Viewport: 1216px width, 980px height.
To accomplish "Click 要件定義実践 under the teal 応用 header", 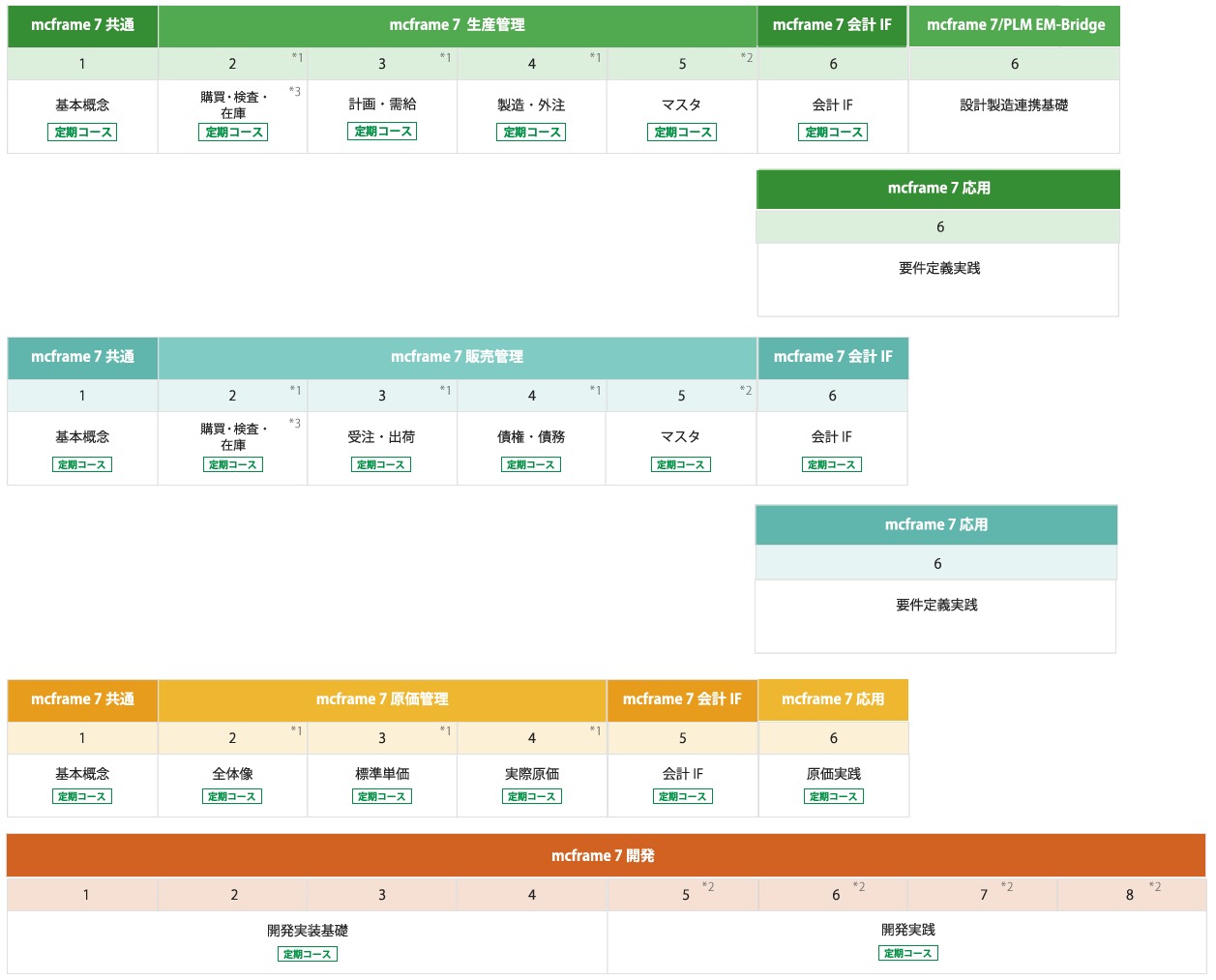I will click(x=936, y=606).
